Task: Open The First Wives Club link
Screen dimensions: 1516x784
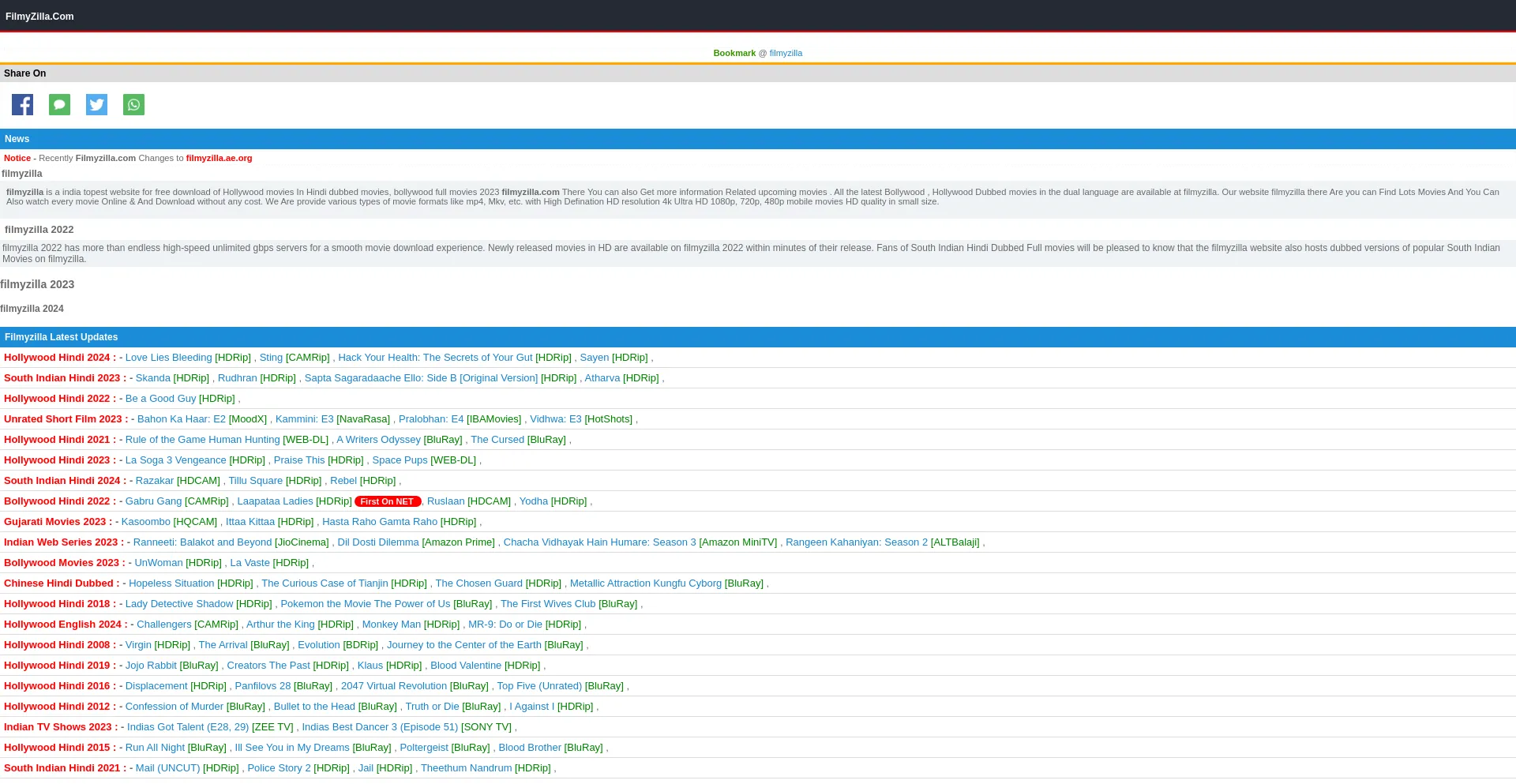Action: 548,604
